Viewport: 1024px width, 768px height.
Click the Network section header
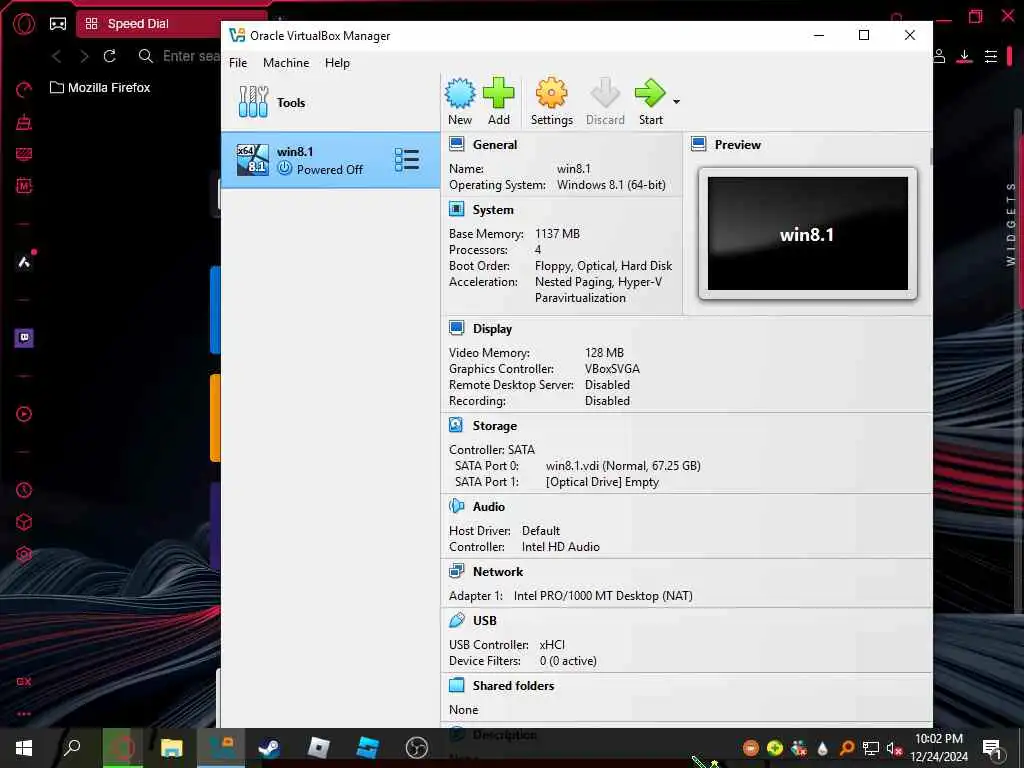[498, 571]
